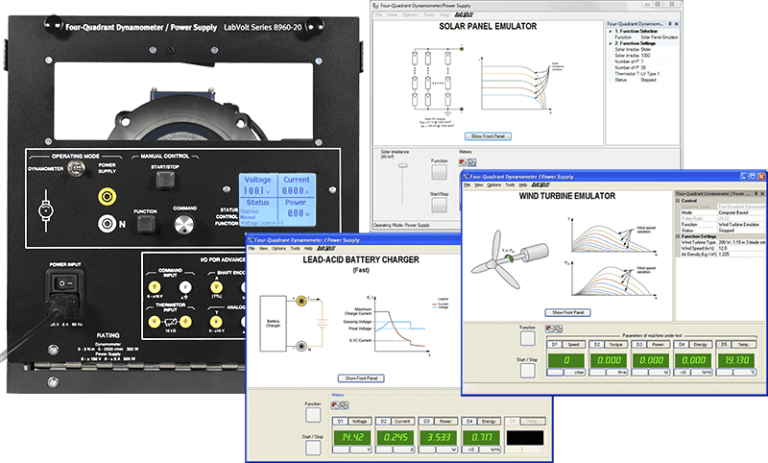Click Voltage meter label in Battery Charger window

[x=359, y=421]
